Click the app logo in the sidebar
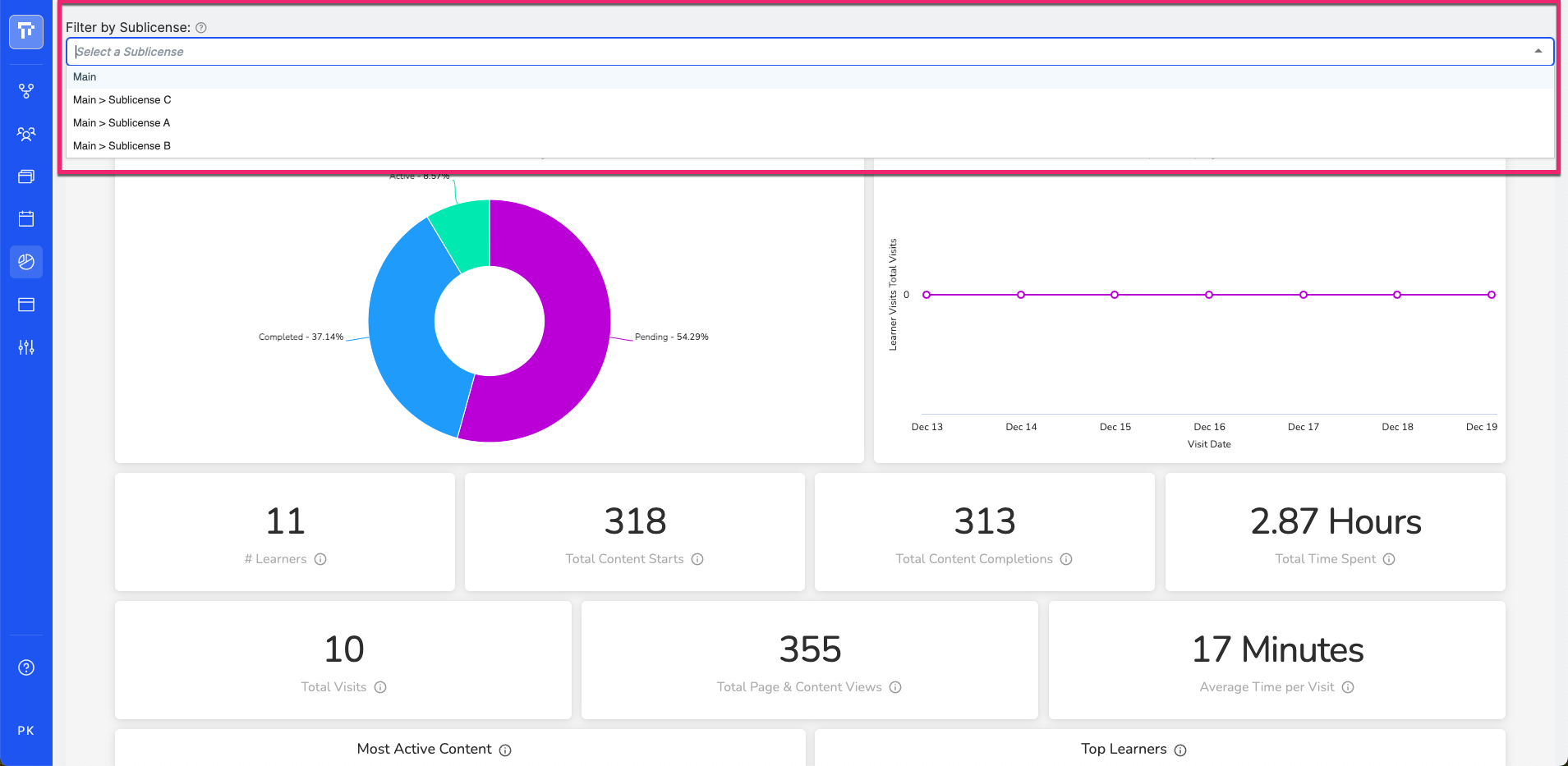Viewport: 1568px width, 766px height. point(26,31)
